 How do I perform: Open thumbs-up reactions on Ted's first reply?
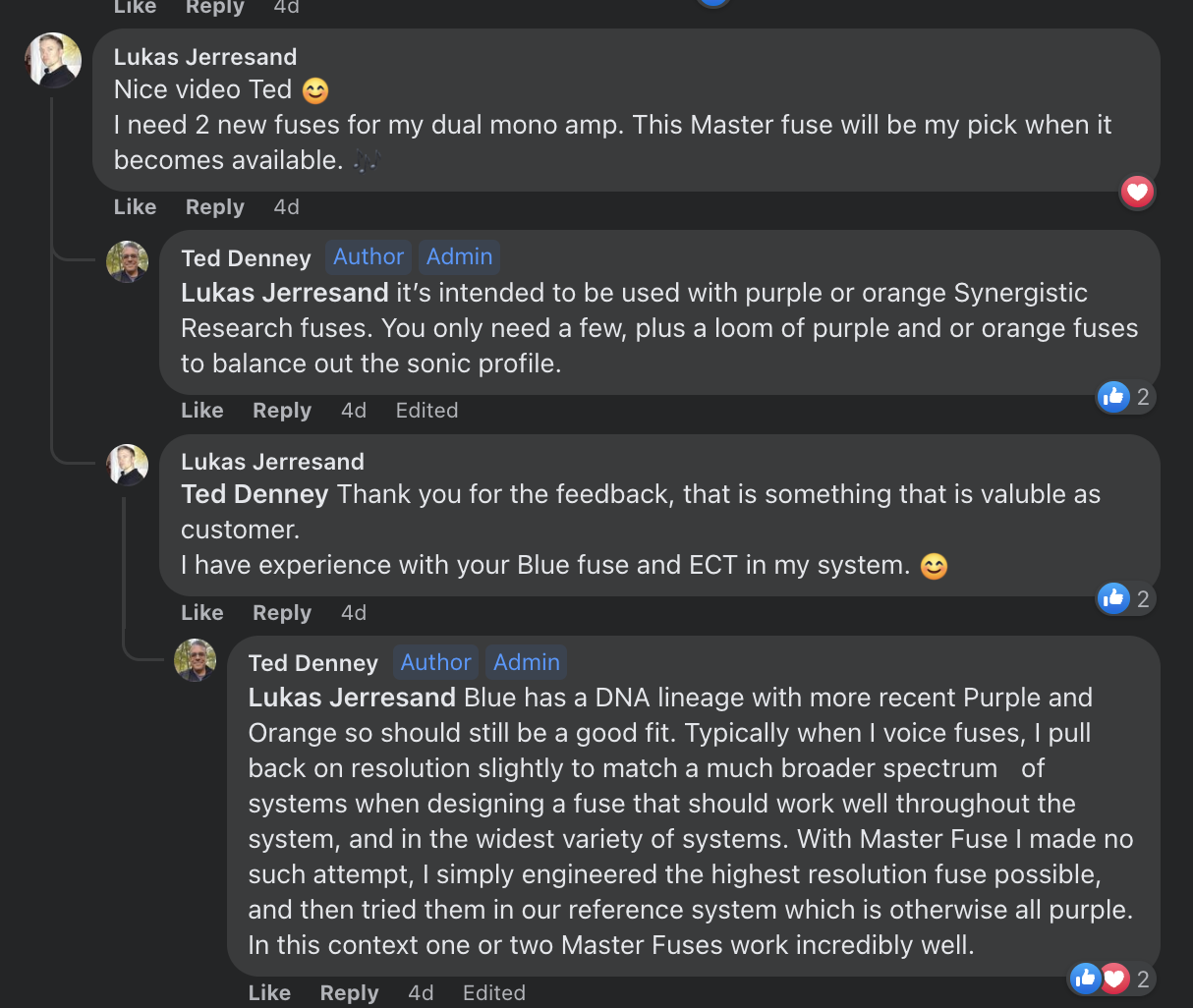1124,397
